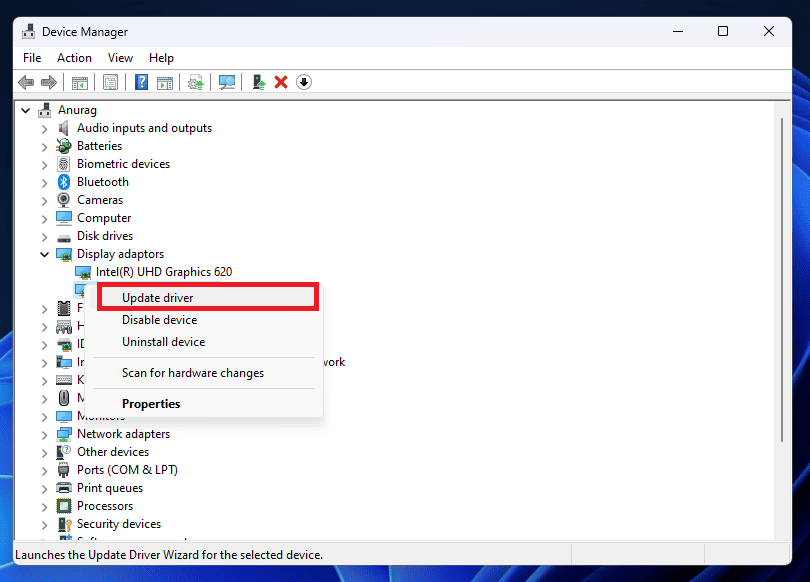Expand the Audio inputs and outputs node
The image size is (810, 582).
click(x=44, y=129)
